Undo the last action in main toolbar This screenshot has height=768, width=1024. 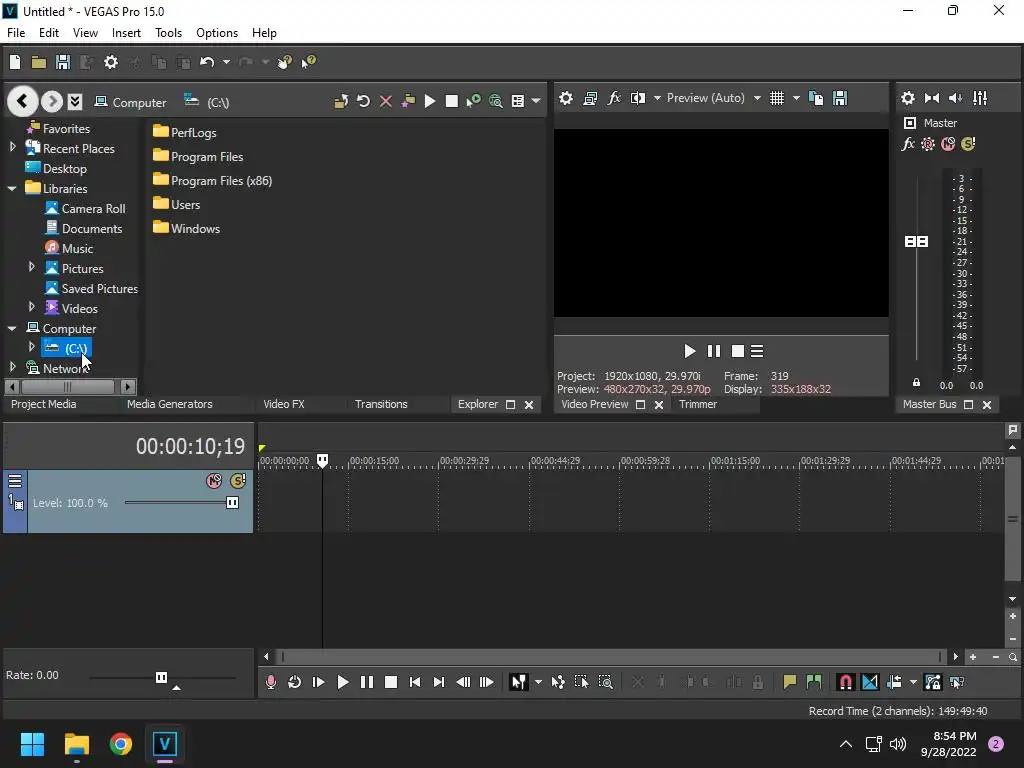[207, 62]
